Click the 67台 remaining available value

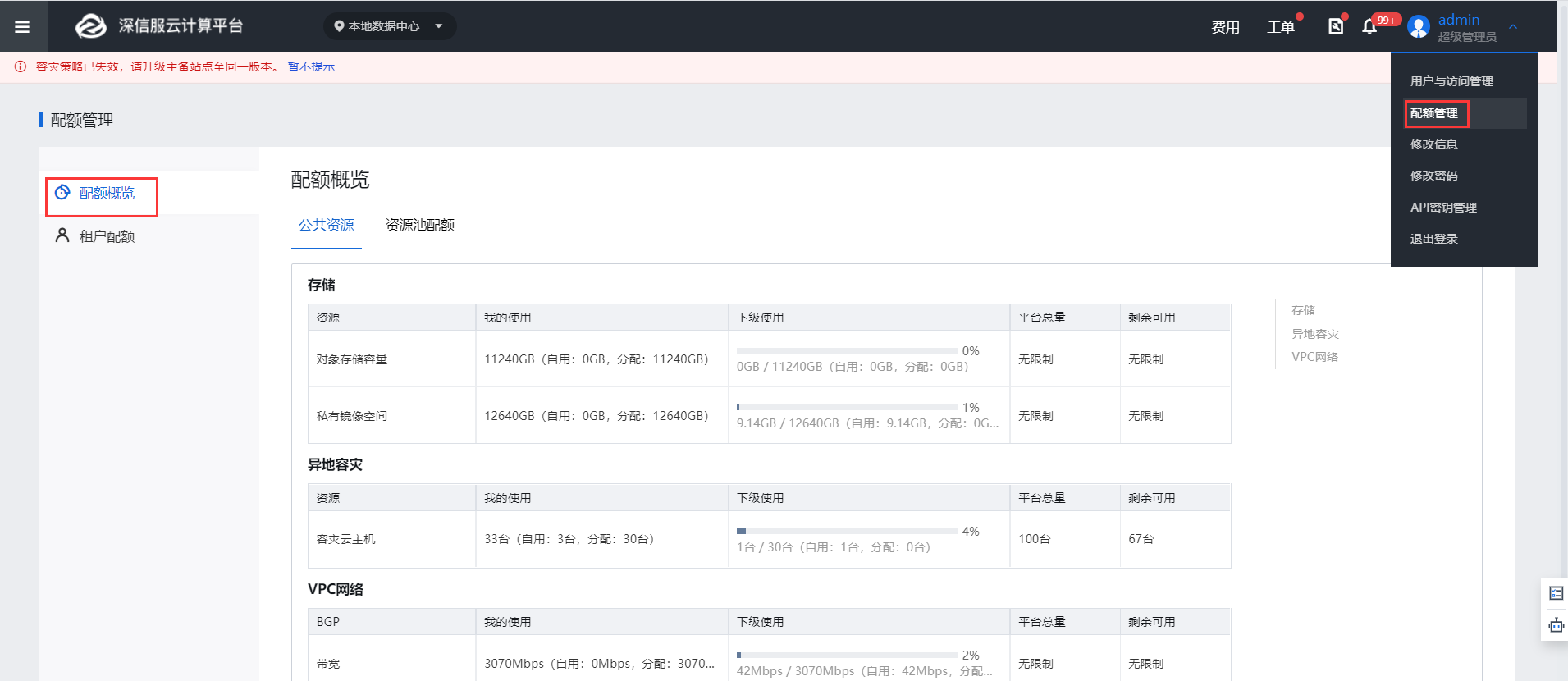pos(1141,539)
